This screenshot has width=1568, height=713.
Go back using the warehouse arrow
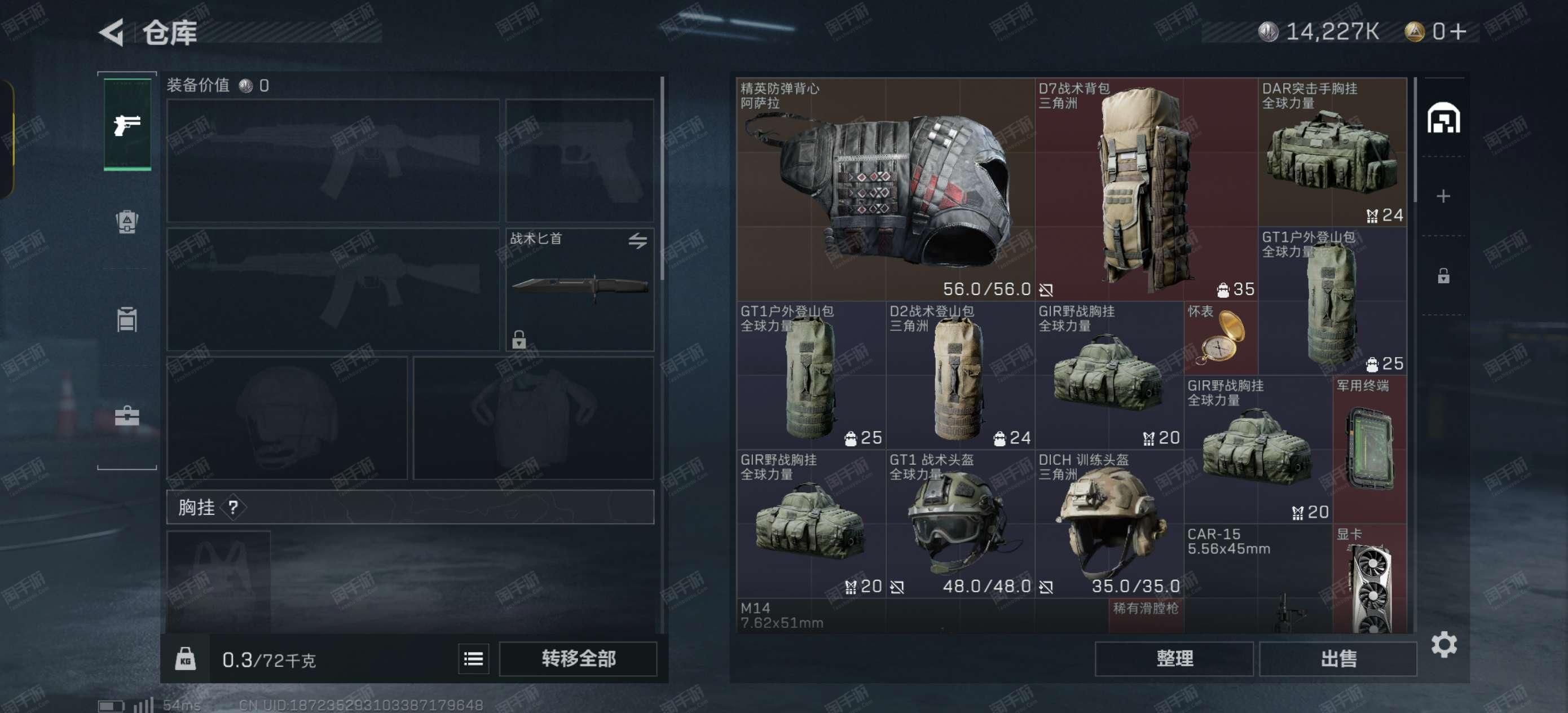pyautogui.click(x=111, y=32)
